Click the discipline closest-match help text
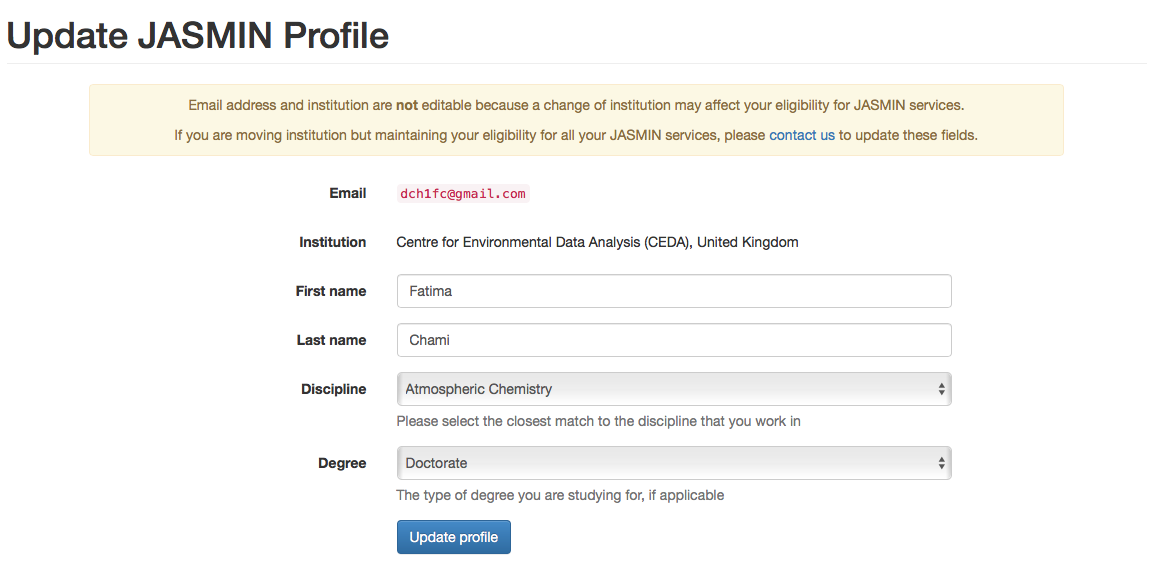Viewport: 1172px width, 576px height. tap(598, 421)
